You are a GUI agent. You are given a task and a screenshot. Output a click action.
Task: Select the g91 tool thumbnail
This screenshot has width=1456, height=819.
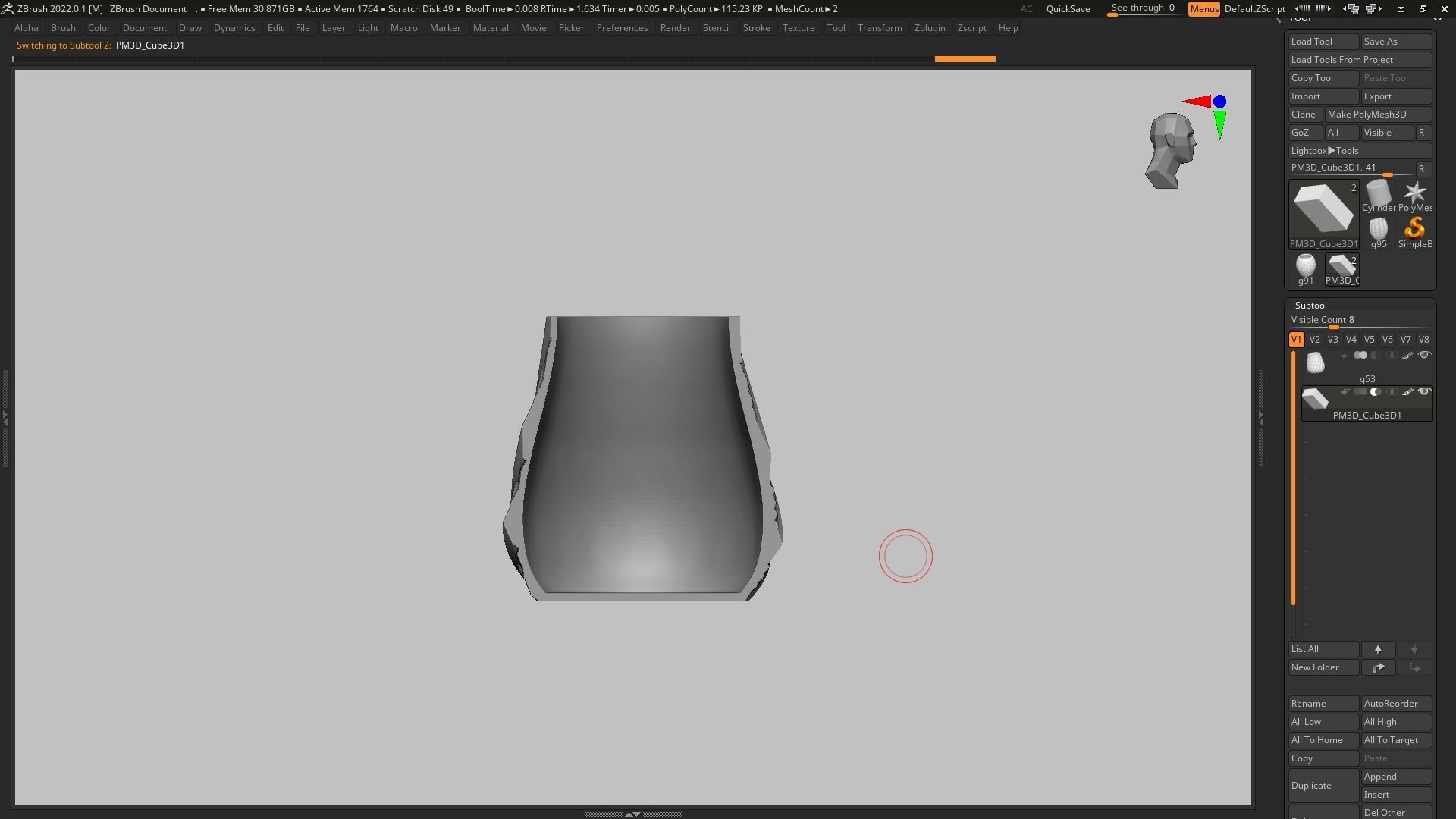(x=1305, y=268)
